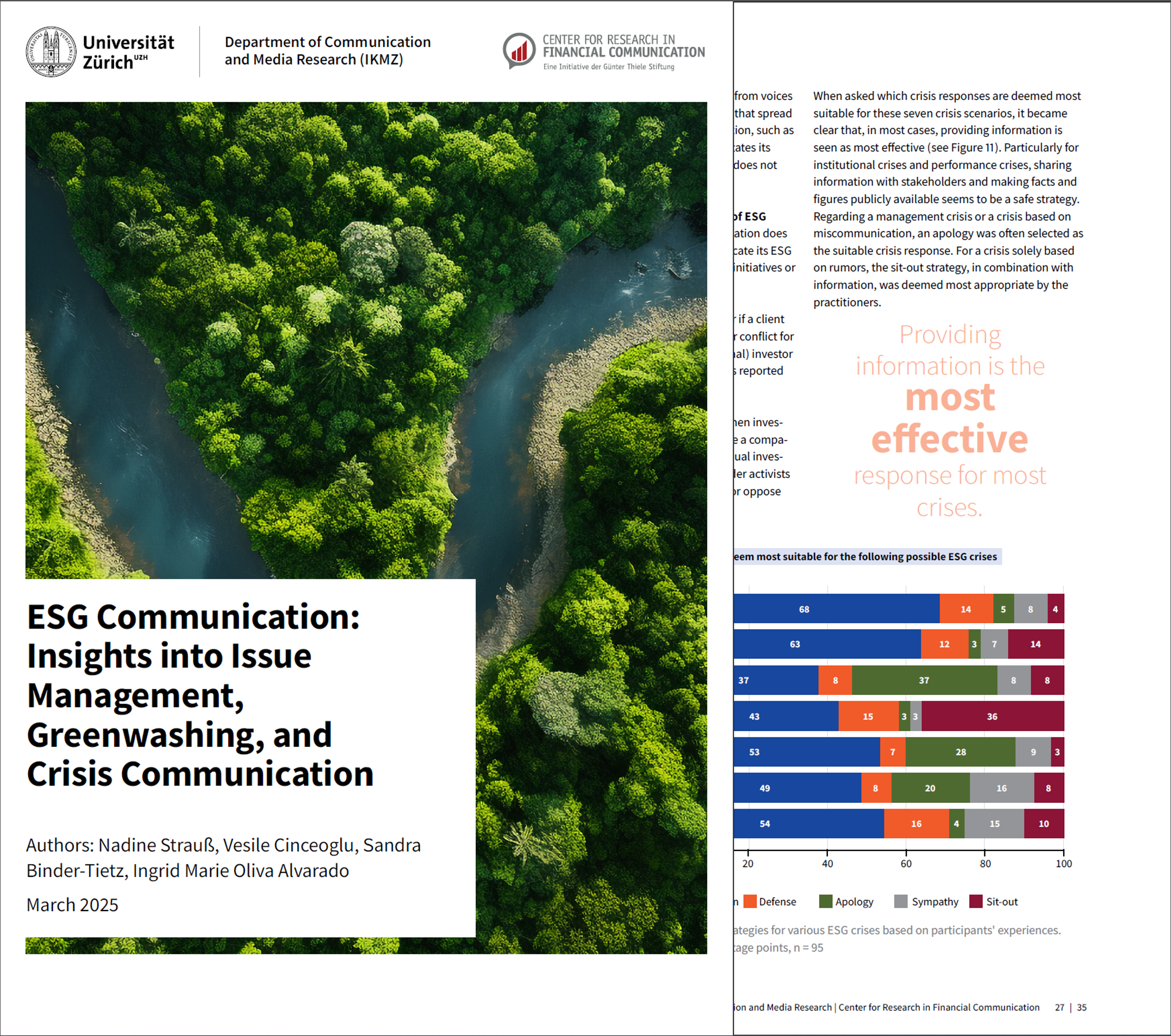Click the page number 27 in footer
Screen dimensions: 1171x1036
pos(1059,1007)
